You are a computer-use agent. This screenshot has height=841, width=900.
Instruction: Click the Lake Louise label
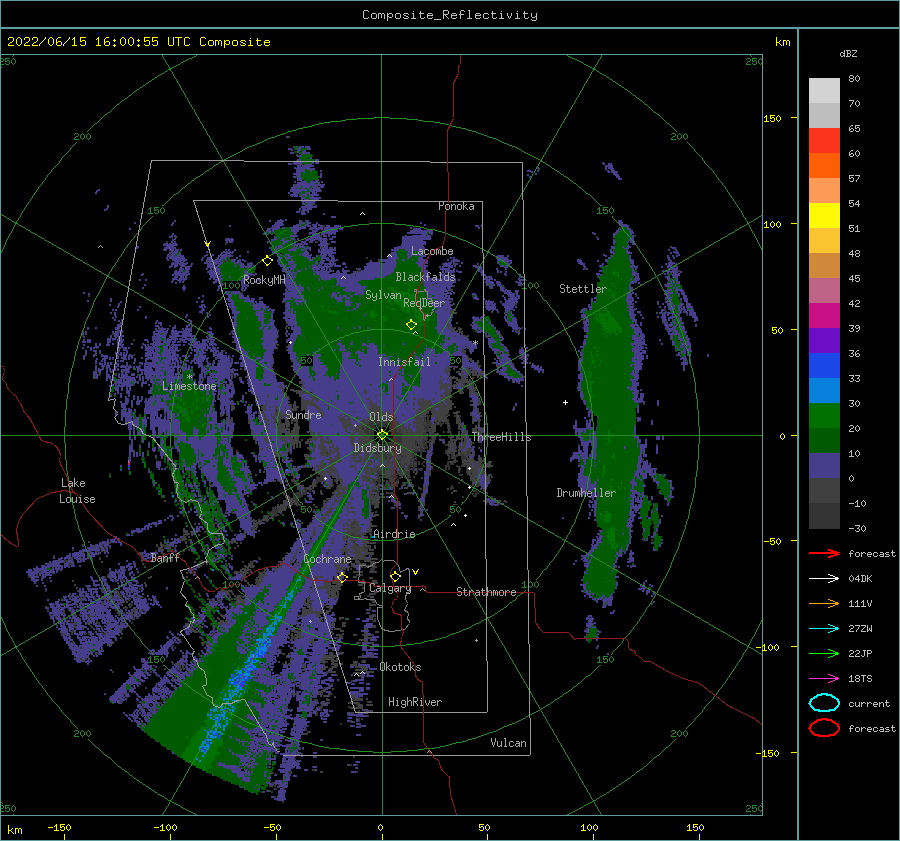point(78,491)
